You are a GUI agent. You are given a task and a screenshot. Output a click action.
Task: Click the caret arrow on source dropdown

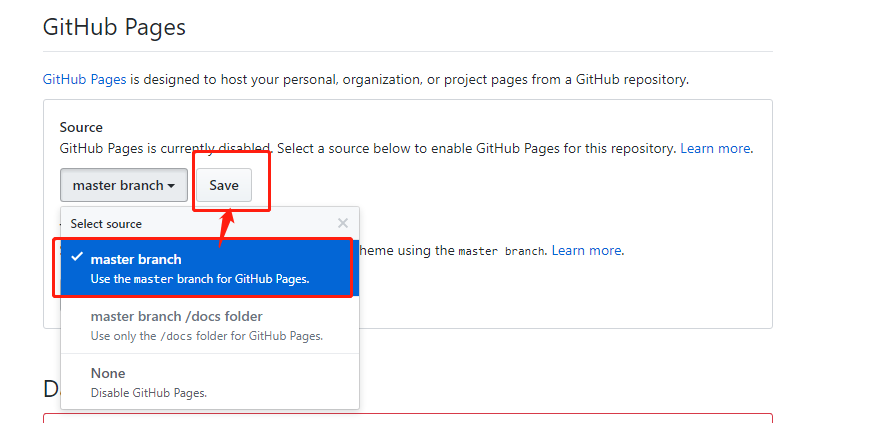tap(172, 186)
